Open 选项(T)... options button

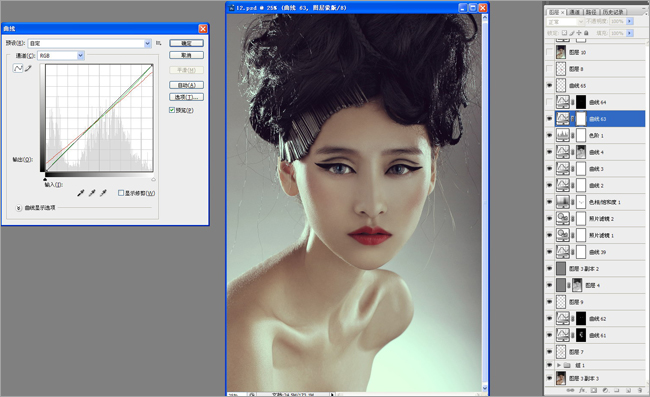187,97
